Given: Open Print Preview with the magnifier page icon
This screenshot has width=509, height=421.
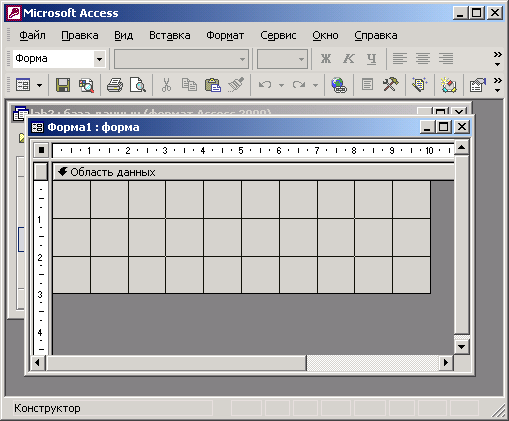Looking at the screenshot, I should [x=138, y=85].
